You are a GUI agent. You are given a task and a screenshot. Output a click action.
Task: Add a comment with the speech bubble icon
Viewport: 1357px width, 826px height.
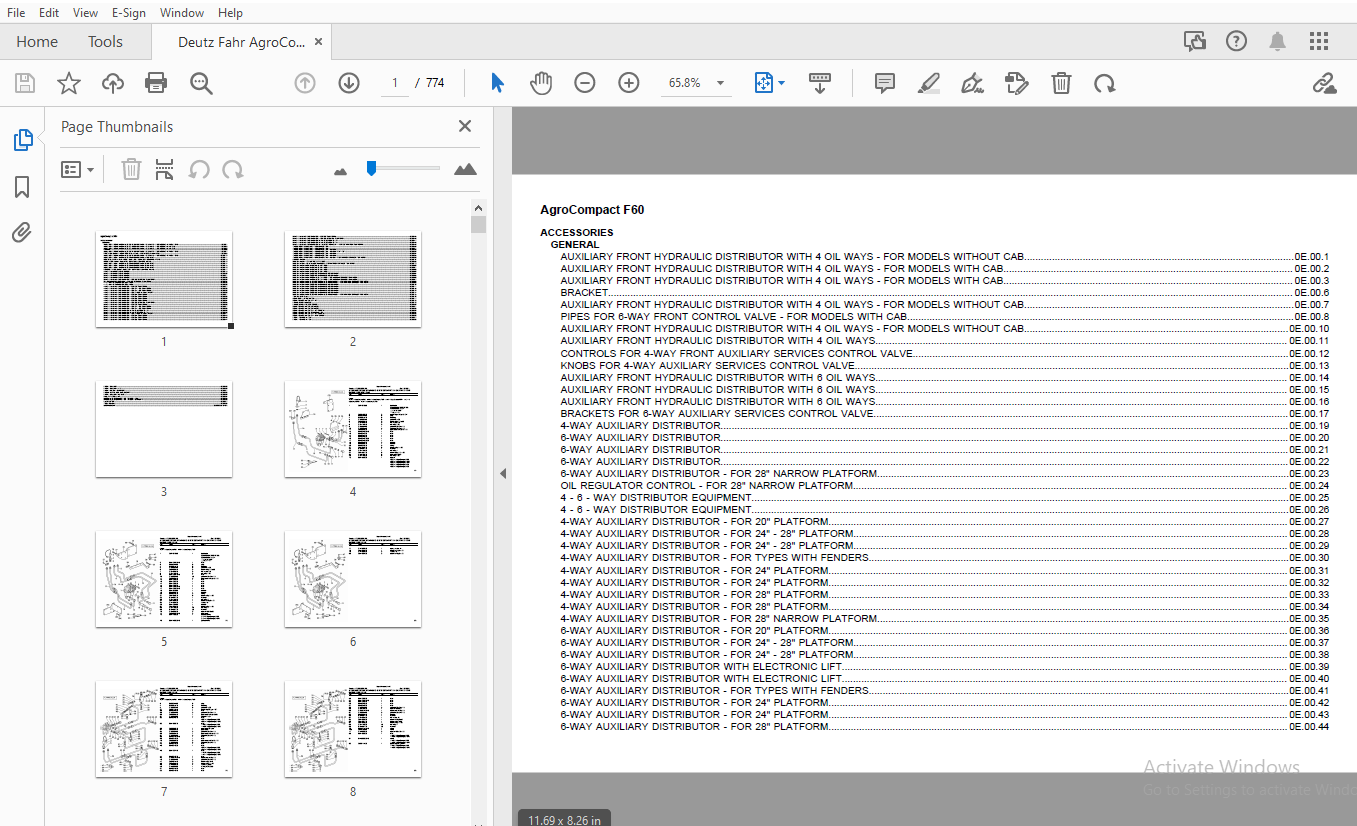(x=884, y=83)
